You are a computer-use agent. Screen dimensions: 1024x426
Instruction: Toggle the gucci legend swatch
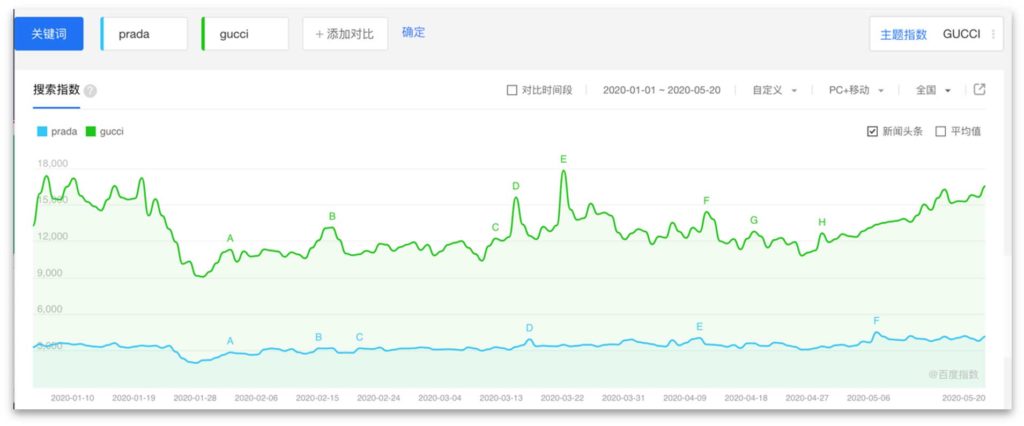[91, 131]
